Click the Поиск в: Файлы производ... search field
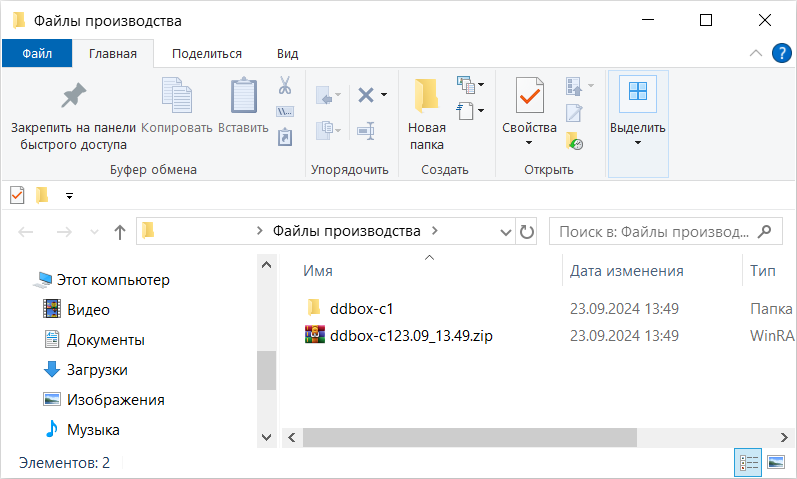 click(666, 231)
